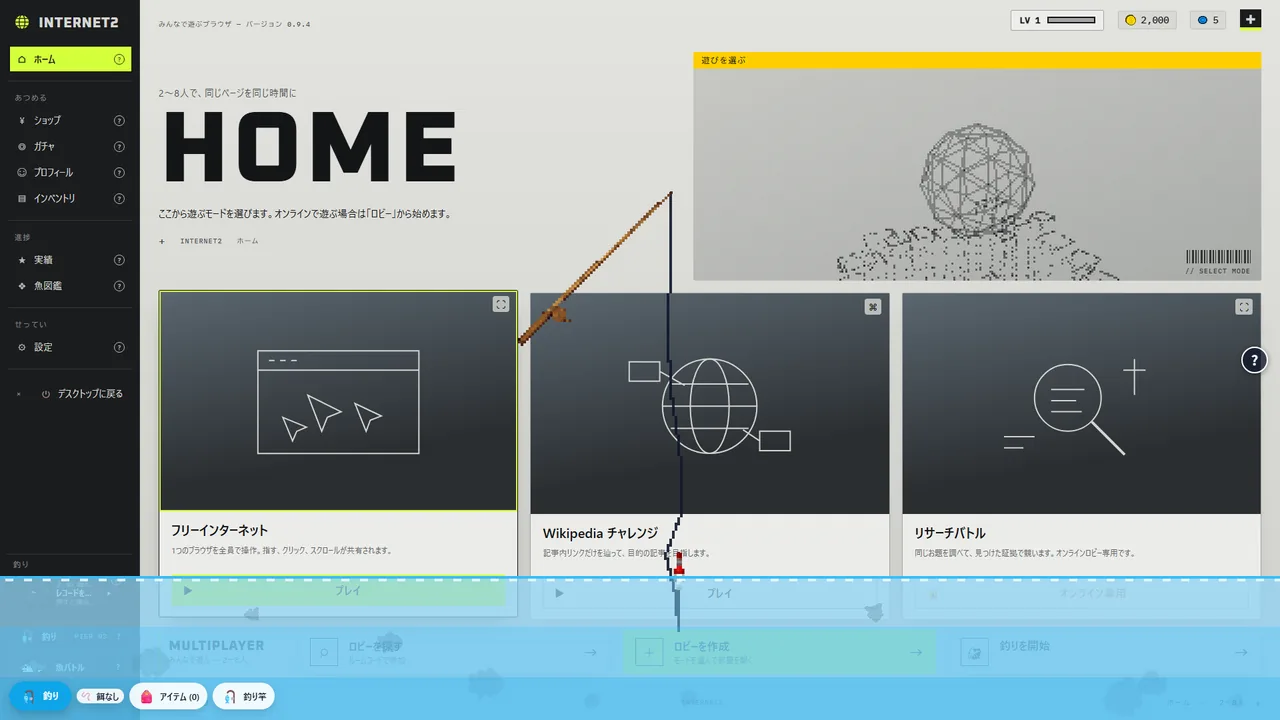
Task: Go to the ガチャ section
Action: (x=71, y=146)
